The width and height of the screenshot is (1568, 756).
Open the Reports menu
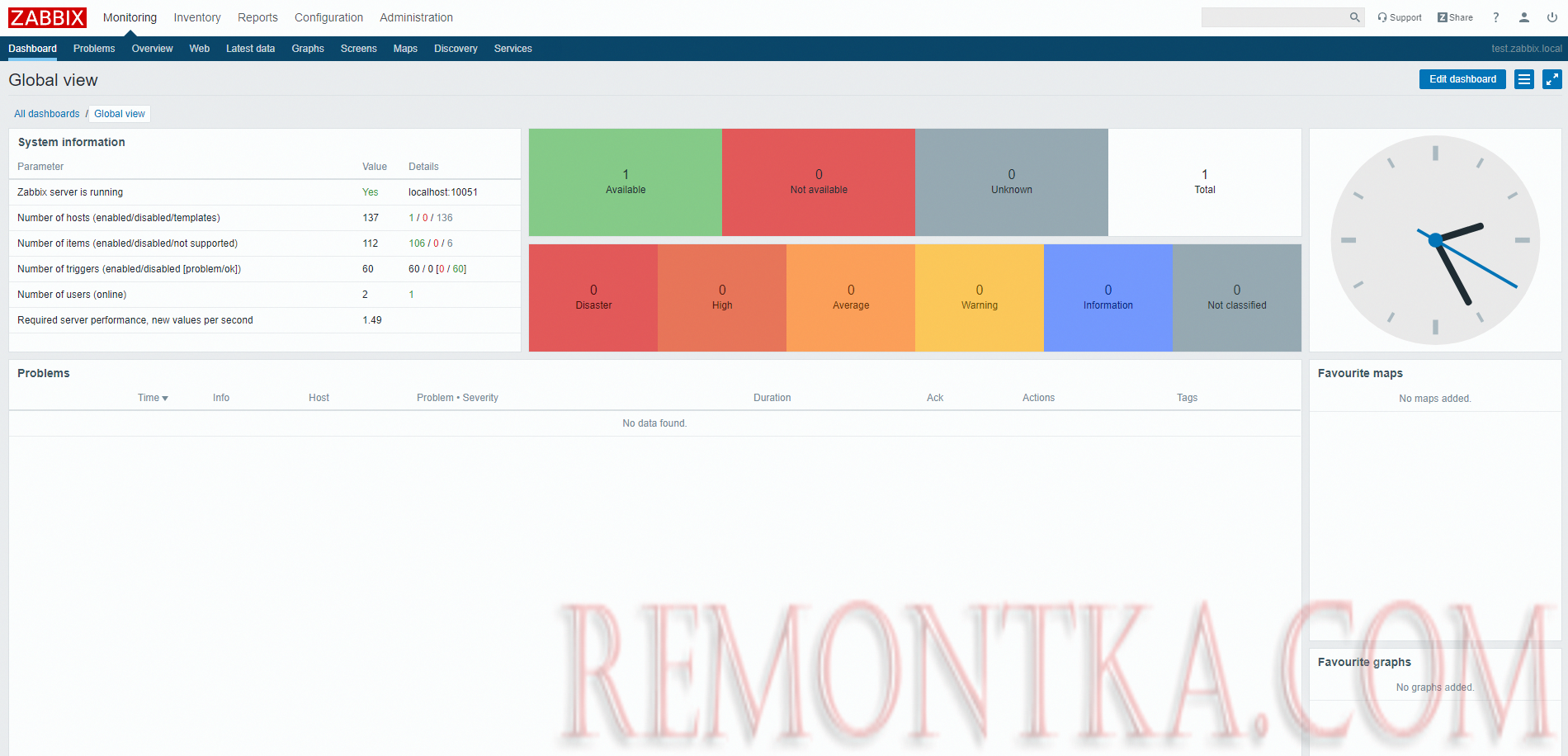click(257, 17)
